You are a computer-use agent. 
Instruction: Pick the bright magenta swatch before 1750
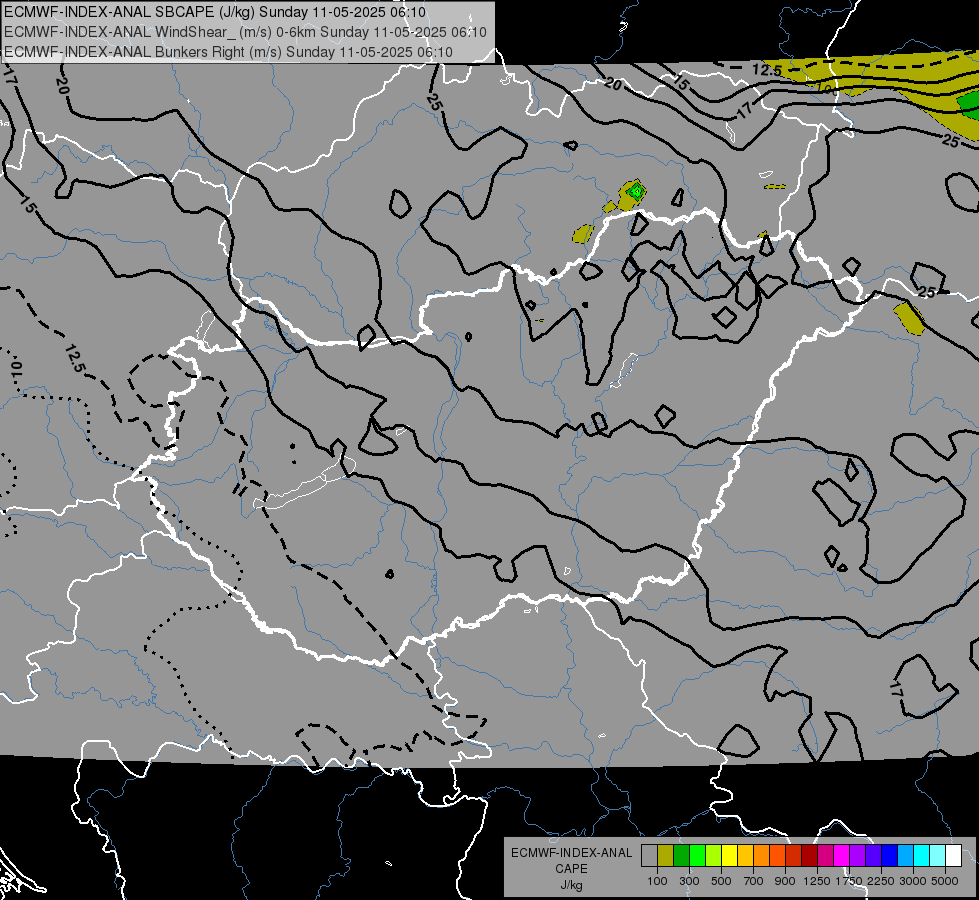[842, 856]
